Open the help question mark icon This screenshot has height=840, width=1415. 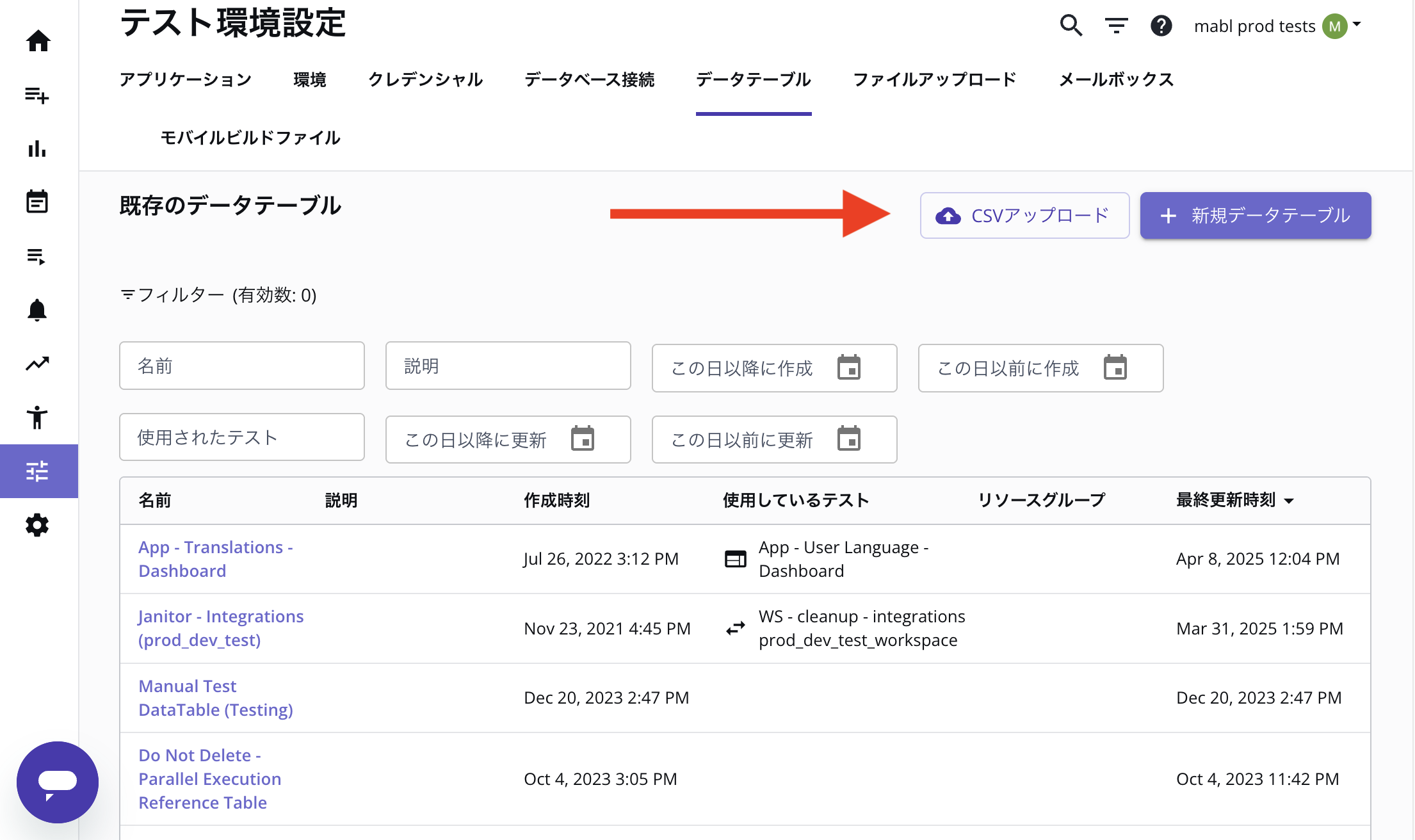(1161, 26)
